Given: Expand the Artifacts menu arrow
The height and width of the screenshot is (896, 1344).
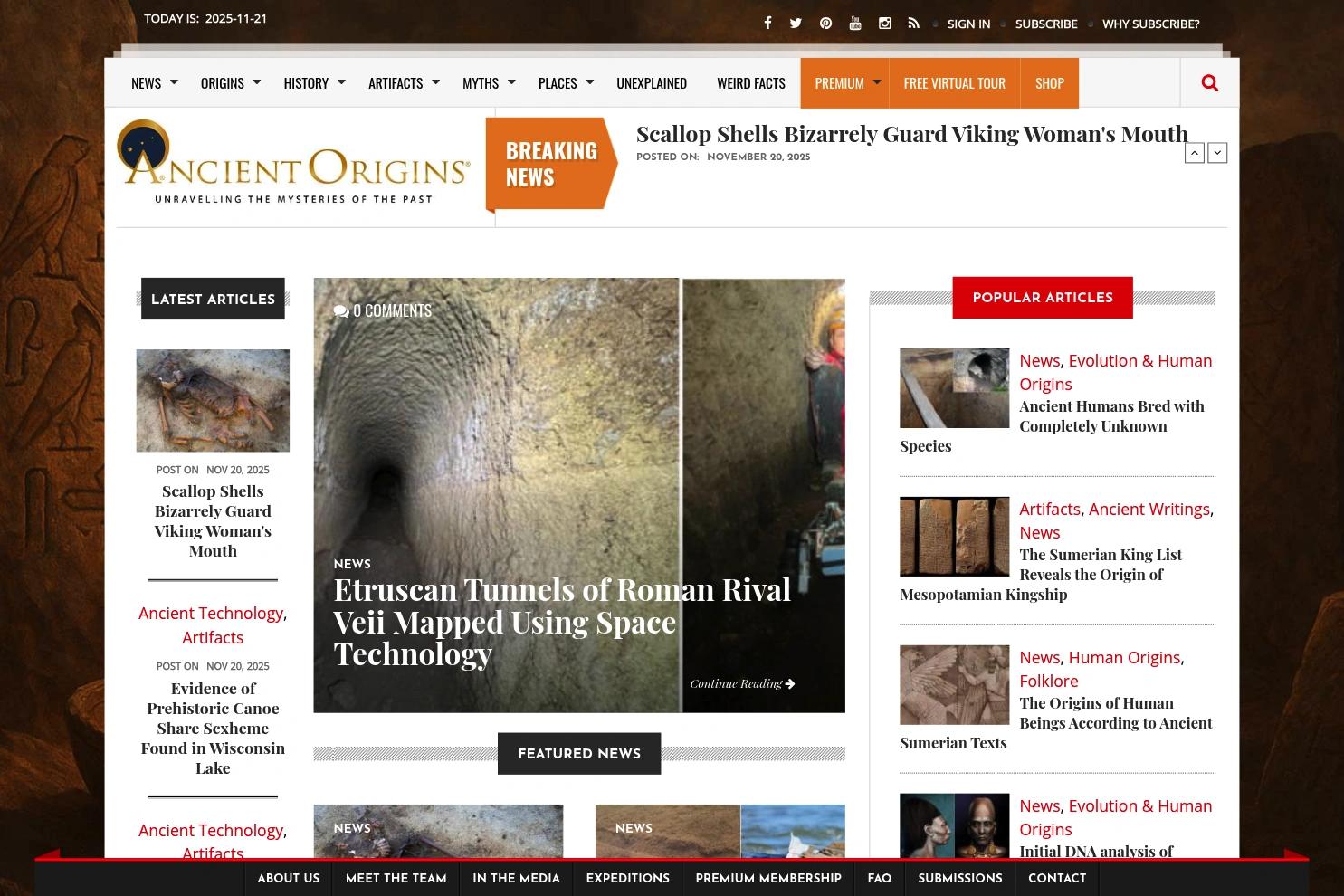Looking at the screenshot, I should pos(435,82).
